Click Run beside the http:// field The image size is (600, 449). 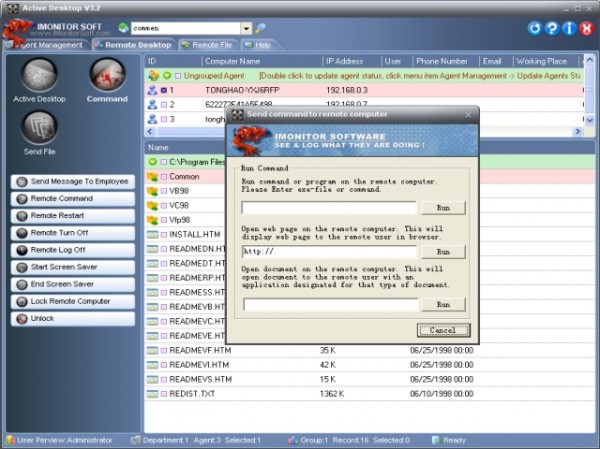click(443, 252)
